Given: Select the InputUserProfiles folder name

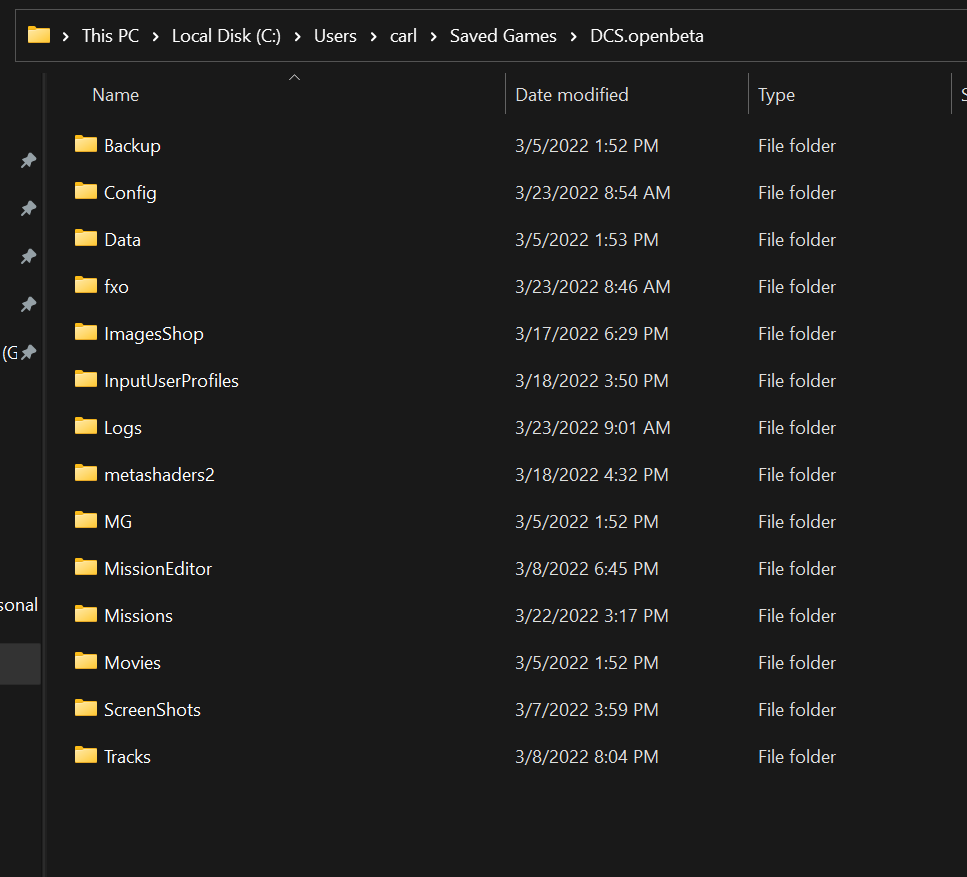Looking at the screenshot, I should click(171, 381).
